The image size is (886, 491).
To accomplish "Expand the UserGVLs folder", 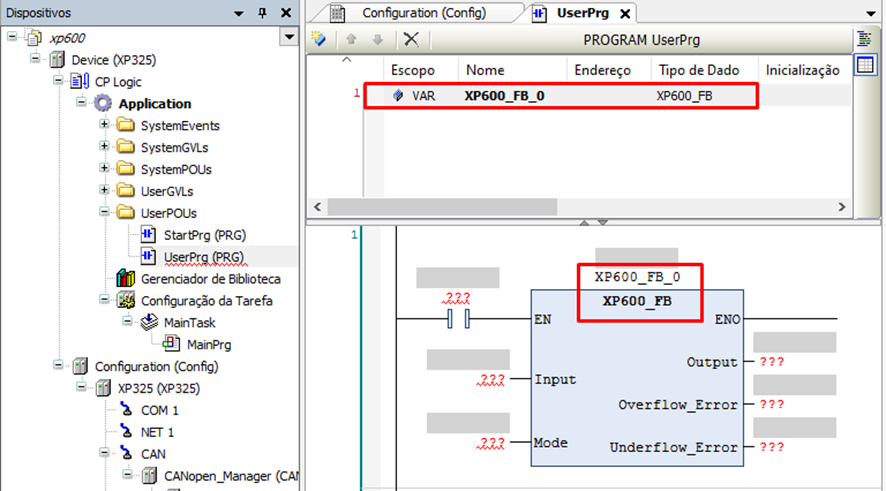I will coord(104,190).
